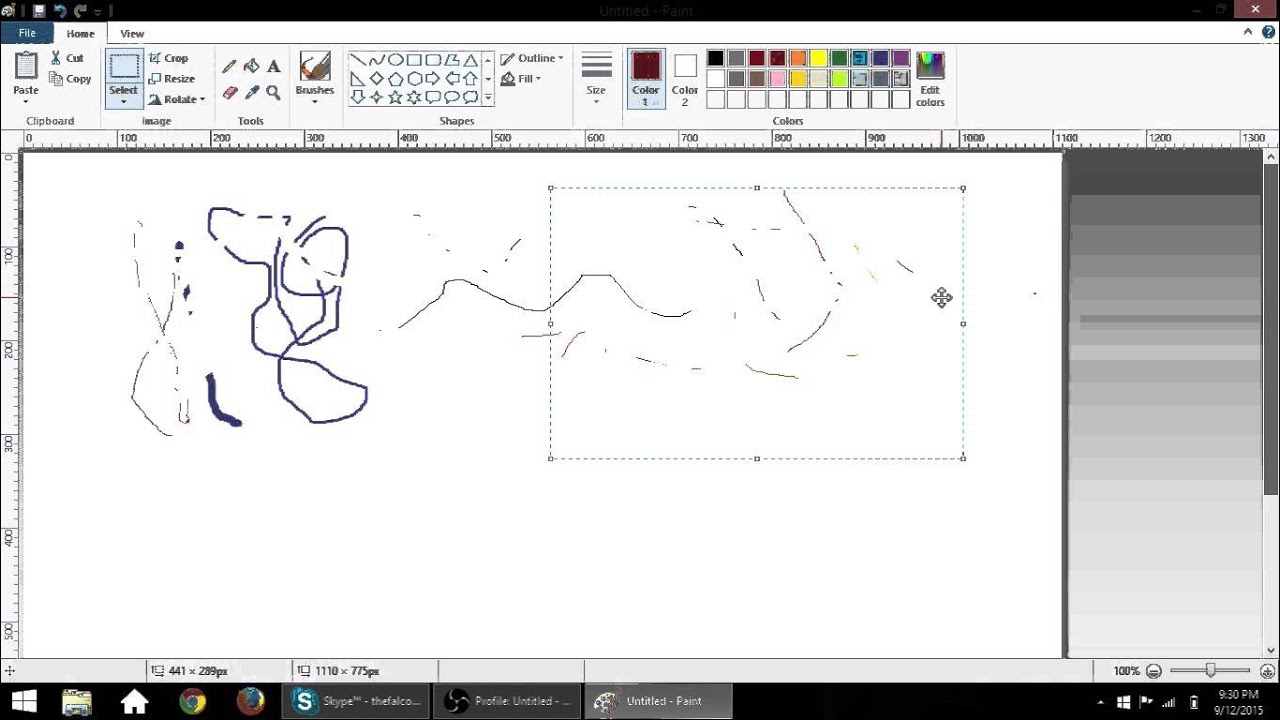Choose the Line shape

click(x=357, y=60)
